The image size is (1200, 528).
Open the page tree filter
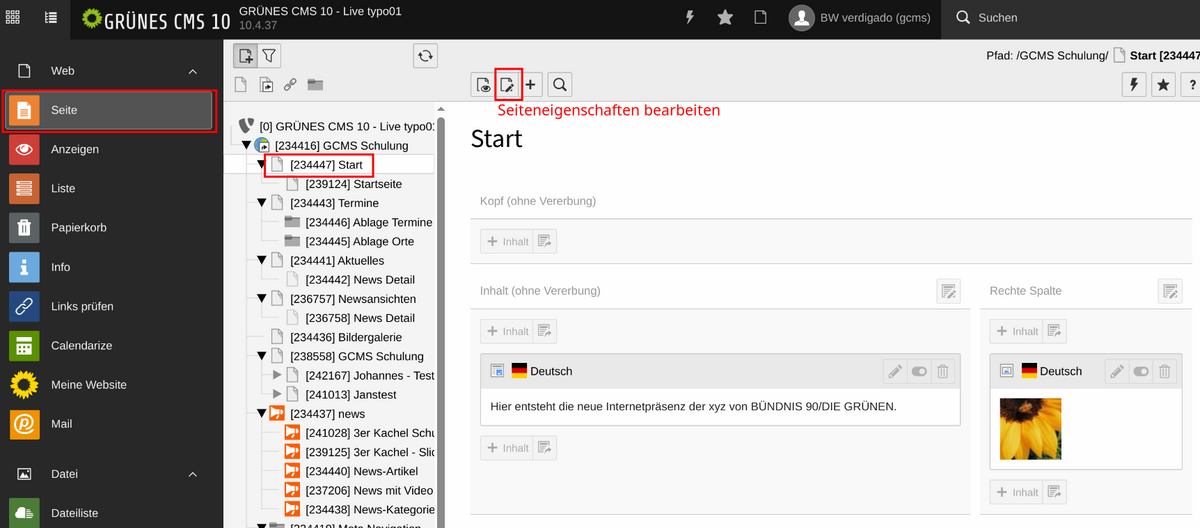tap(269, 56)
